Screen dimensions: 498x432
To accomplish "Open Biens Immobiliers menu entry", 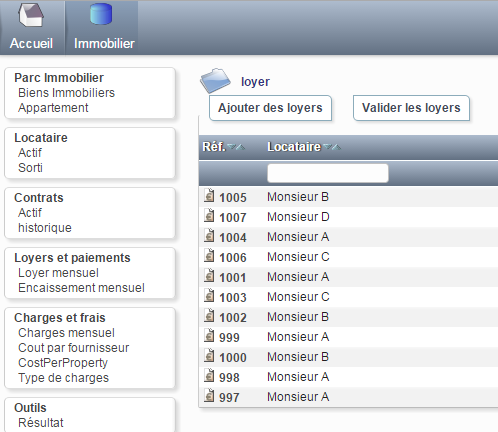I will click(x=66, y=93).
